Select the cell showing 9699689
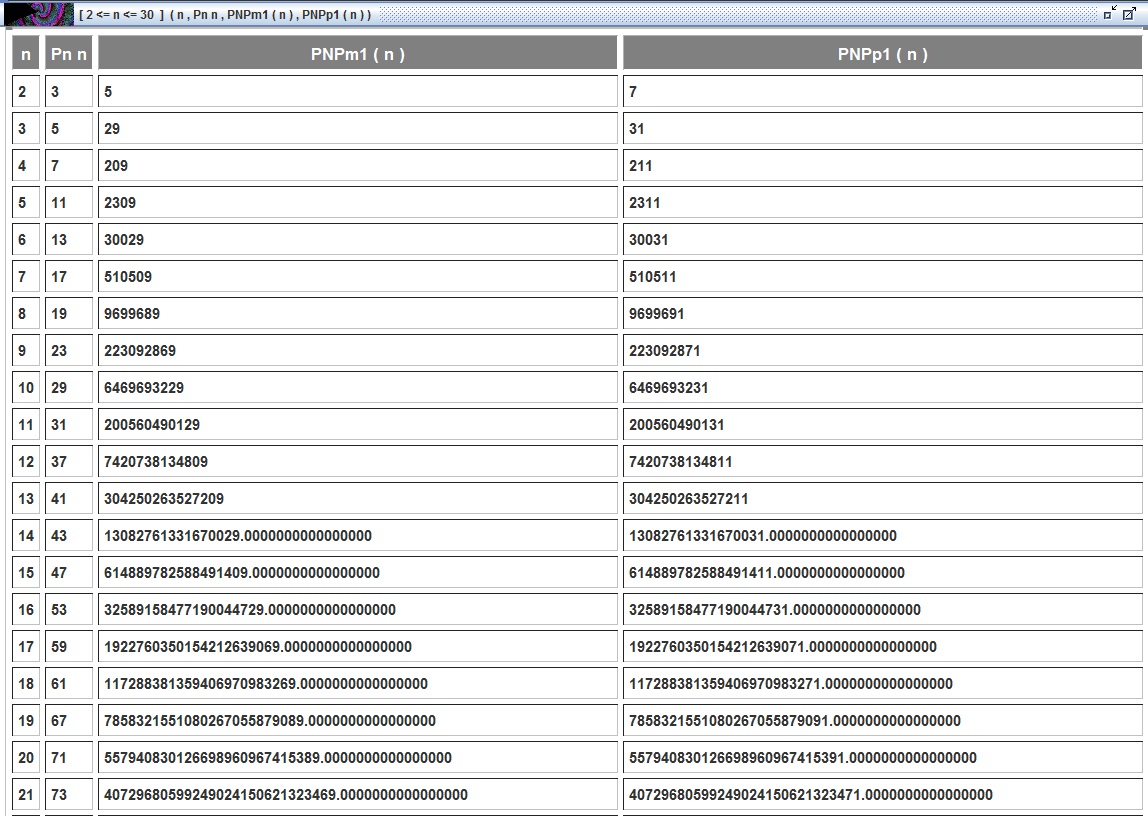The width and height of the screenshot is (1148, 816). click(x=358, y=313)
